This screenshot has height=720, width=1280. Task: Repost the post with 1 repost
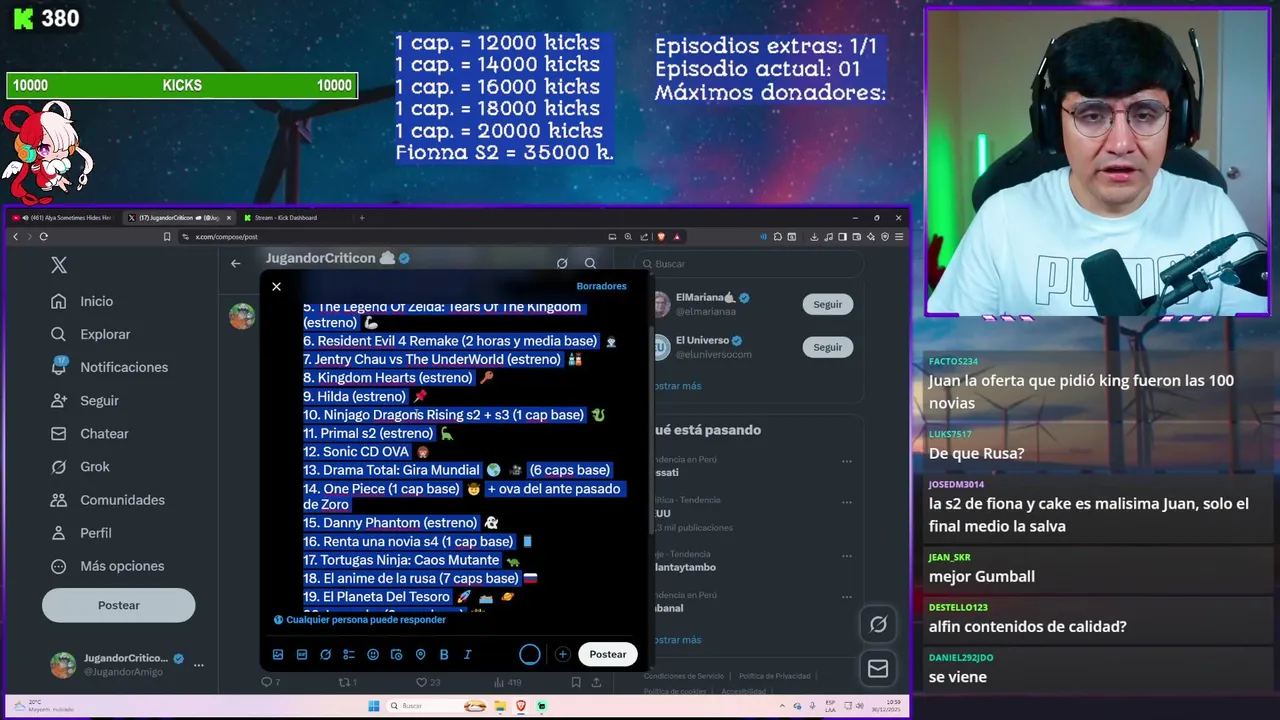click(x=348, y=682)
